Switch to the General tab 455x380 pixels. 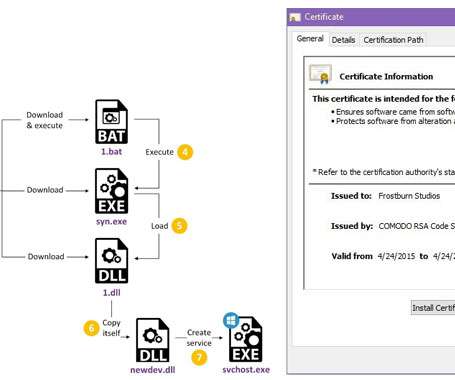[x=310, y=39]
